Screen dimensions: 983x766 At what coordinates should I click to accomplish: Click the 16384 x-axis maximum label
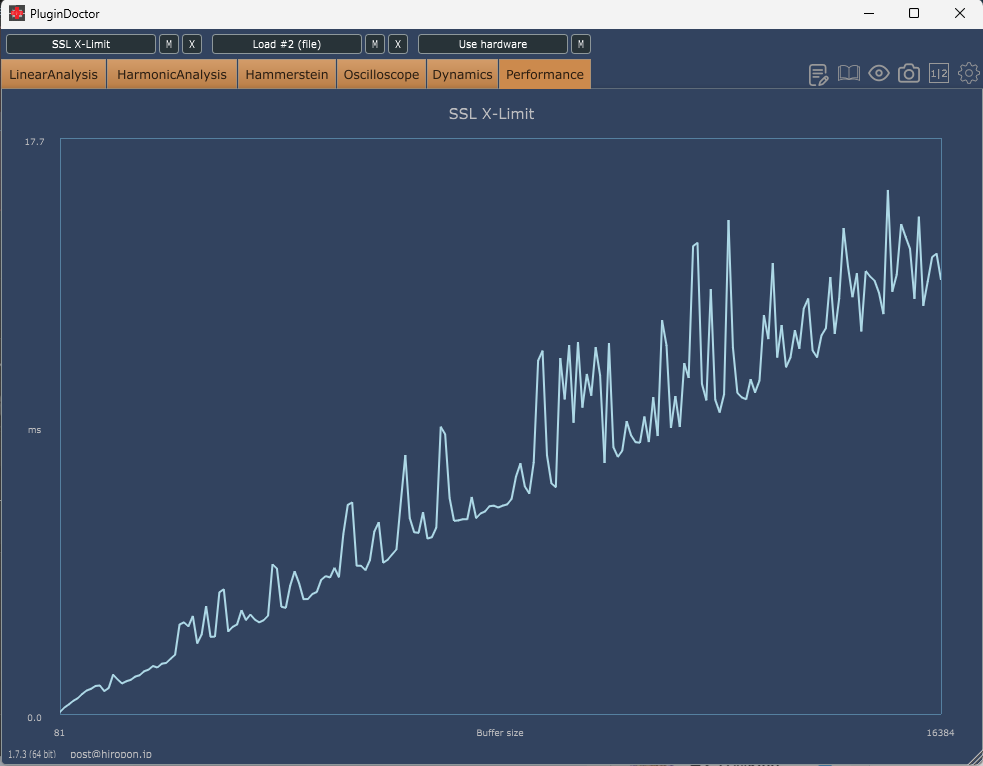940,732
